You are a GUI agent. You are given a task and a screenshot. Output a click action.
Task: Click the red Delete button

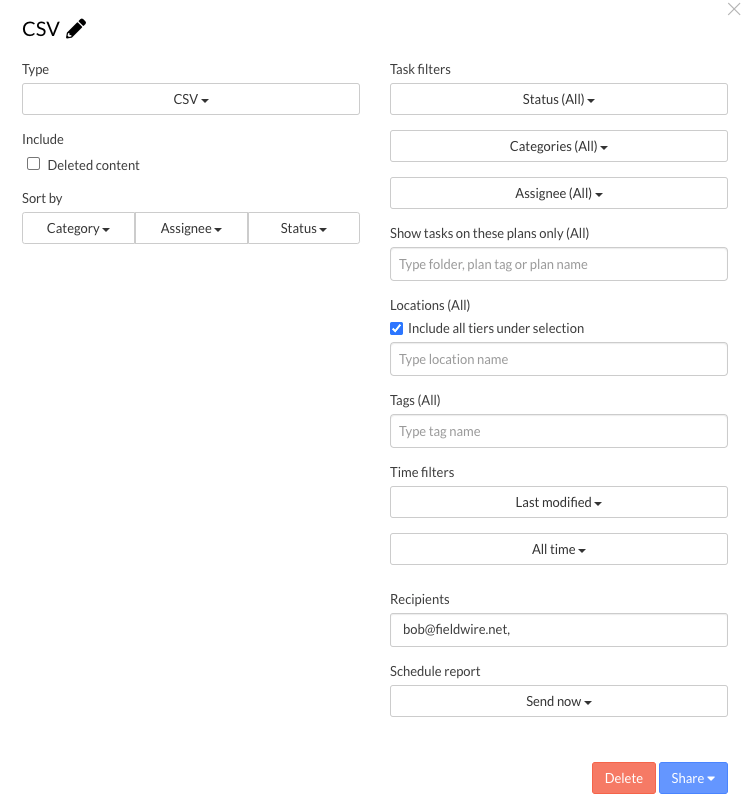tap(624, 778)
